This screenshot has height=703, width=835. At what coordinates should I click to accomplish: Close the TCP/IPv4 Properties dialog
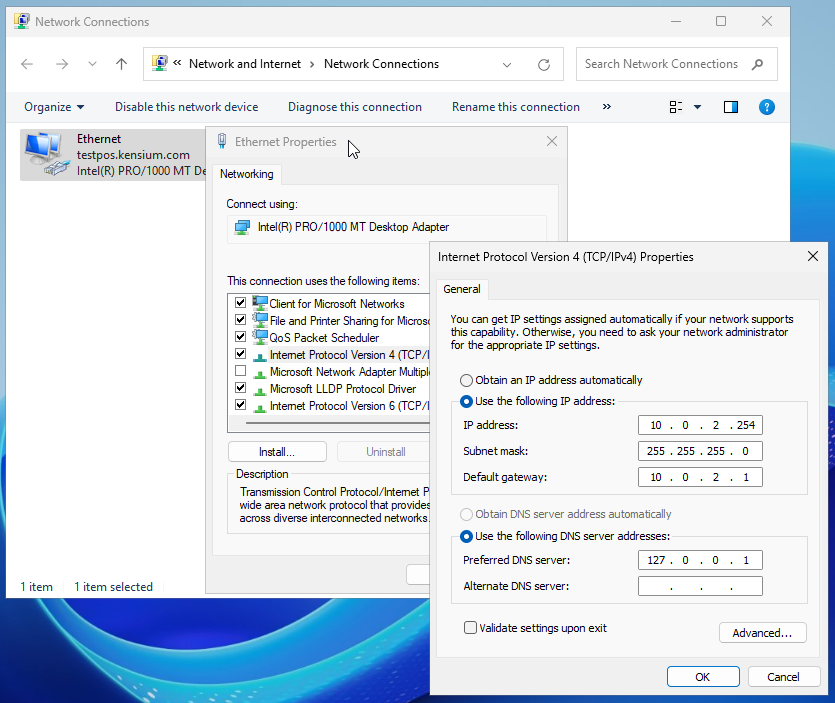[813, 256]
